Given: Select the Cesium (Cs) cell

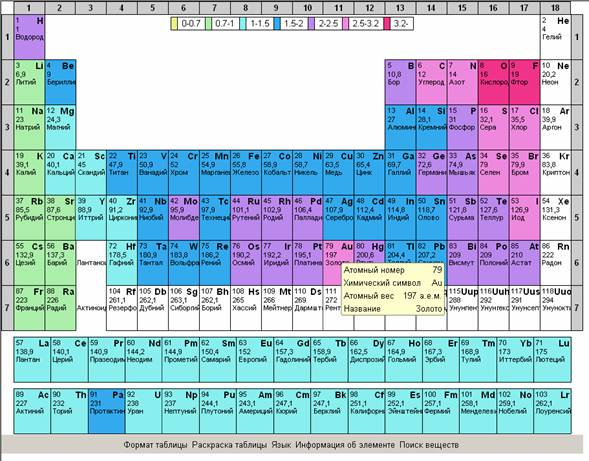Looking at the screenshot, I should (x=29, y=262).
